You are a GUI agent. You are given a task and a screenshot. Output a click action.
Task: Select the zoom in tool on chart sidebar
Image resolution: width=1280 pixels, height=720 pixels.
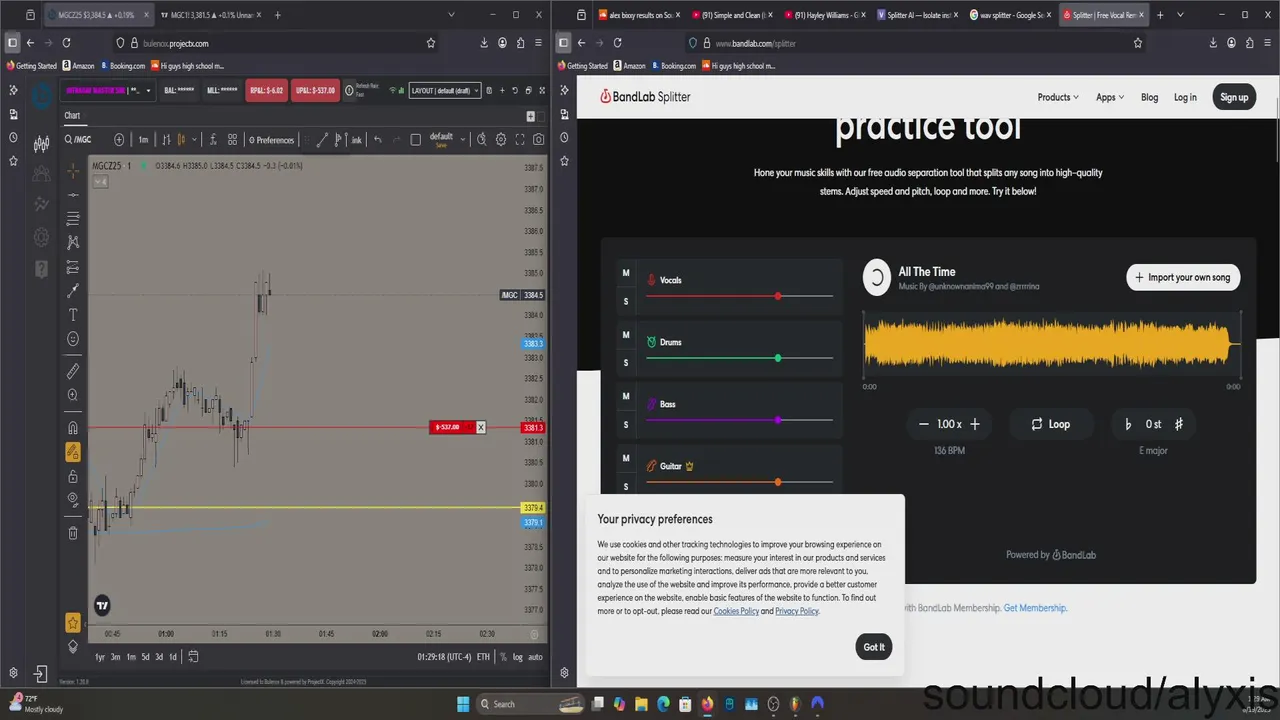point(73,395)
